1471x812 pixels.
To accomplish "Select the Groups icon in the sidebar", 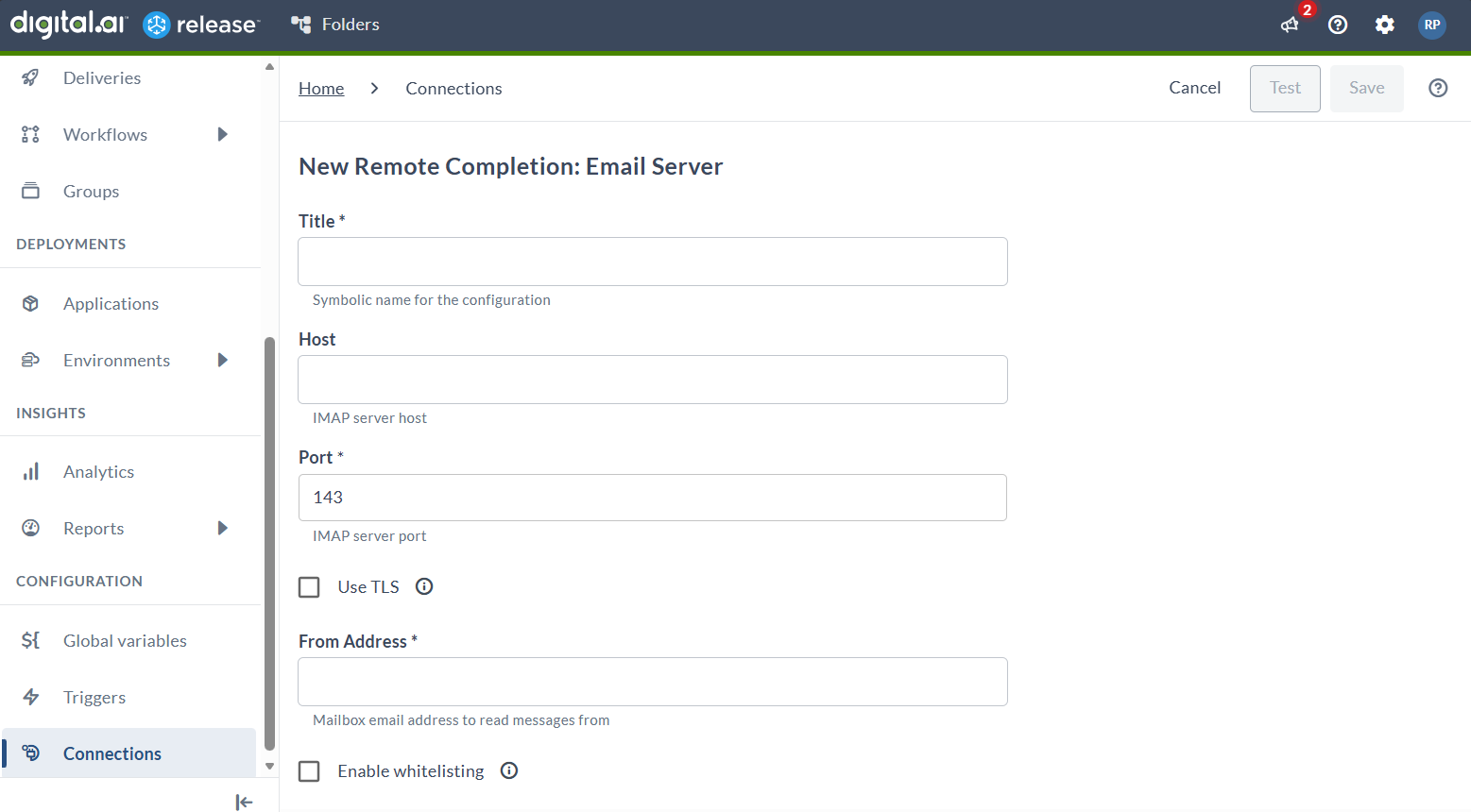I will pos(29,191).
